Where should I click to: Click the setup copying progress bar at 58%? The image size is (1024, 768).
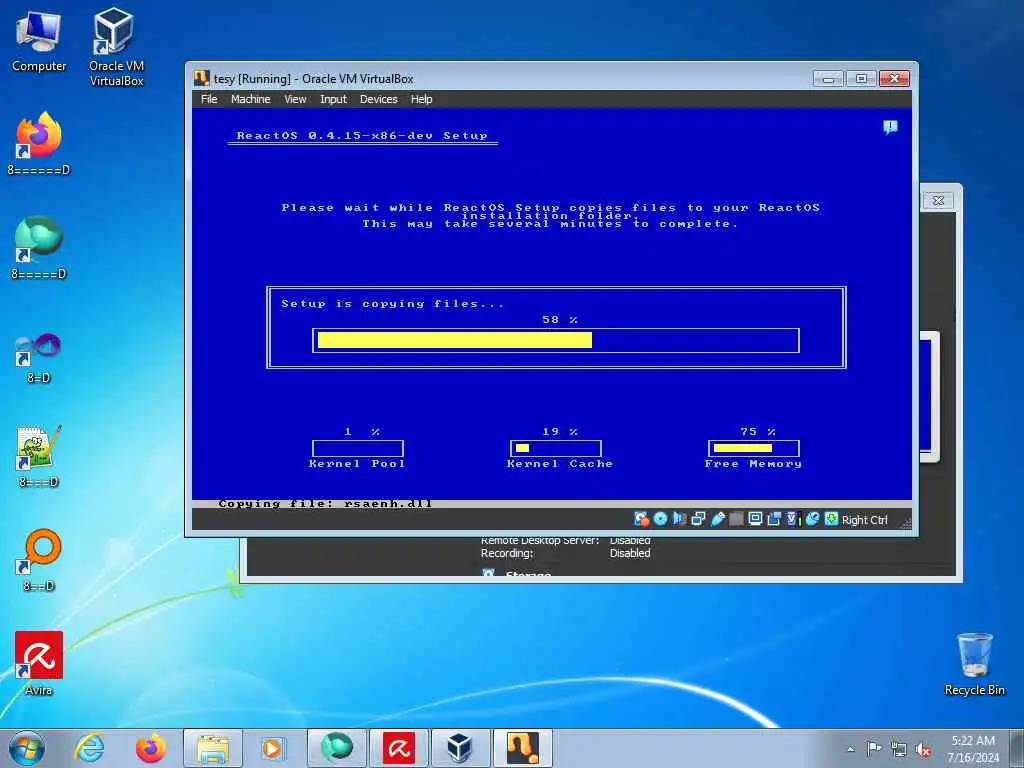(556, 340)
